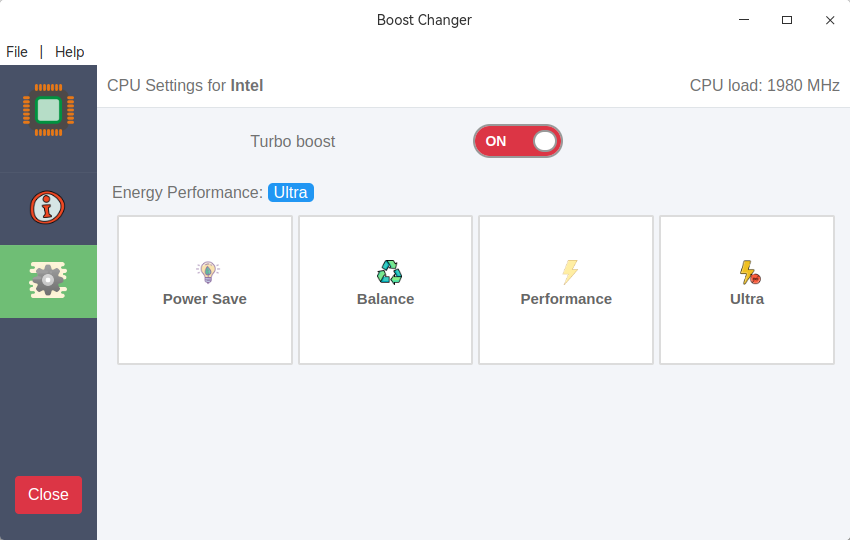The height and width of the screenshot is (540, 850).
Task: Open the CPU chip page in sidebar
Action: point(48,109)
